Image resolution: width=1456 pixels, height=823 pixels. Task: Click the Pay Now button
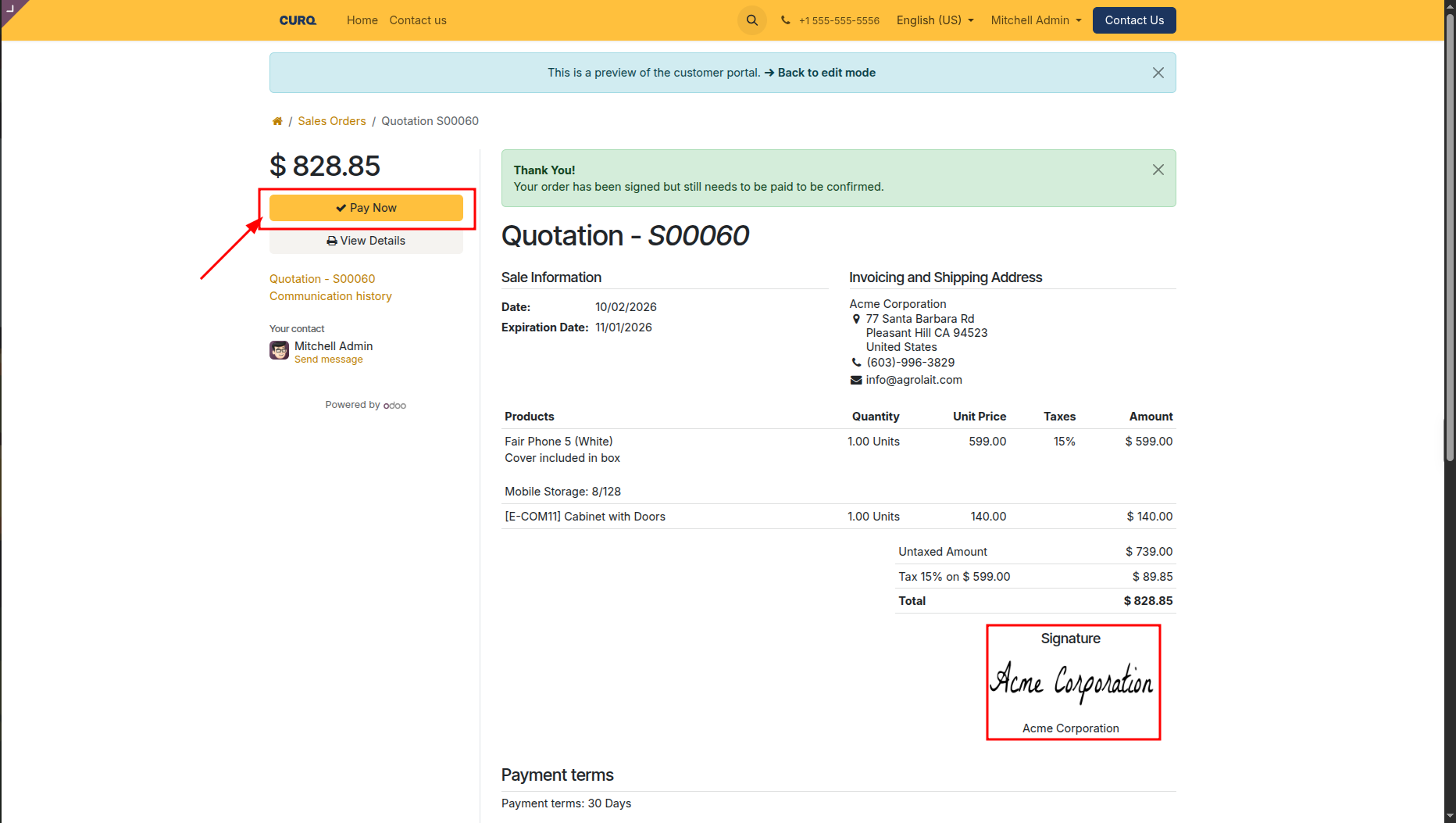tap(366, 208)
